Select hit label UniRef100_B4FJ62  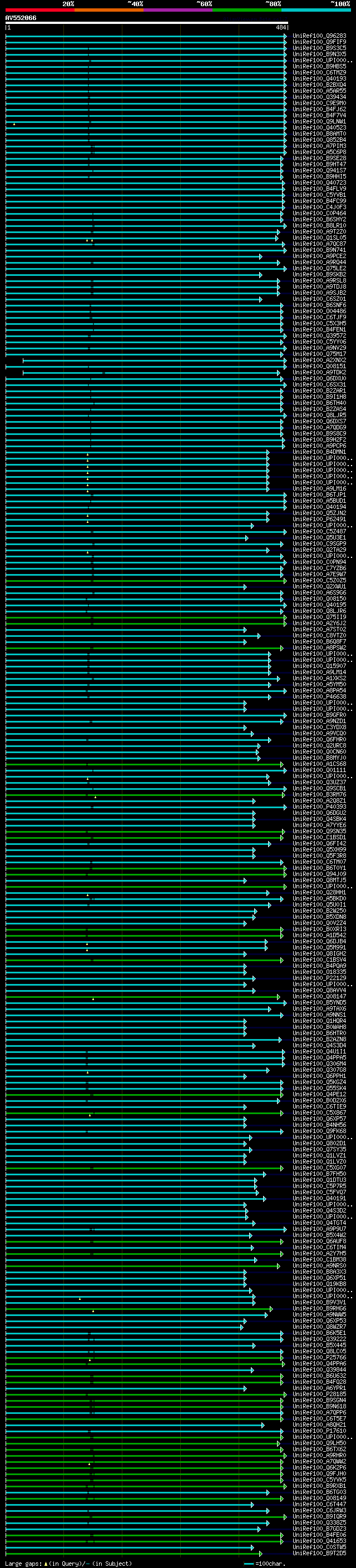319,109
